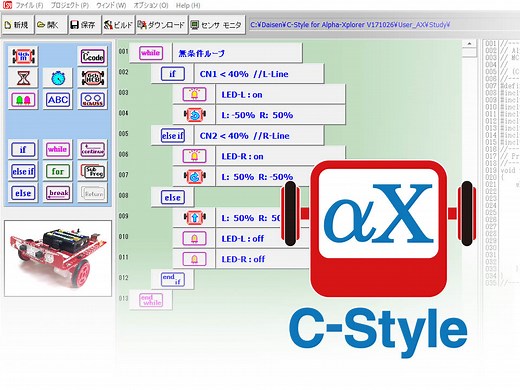Click the 保存 save button
This screenshot has width=520, height=390.
click(x=85, y=25)
